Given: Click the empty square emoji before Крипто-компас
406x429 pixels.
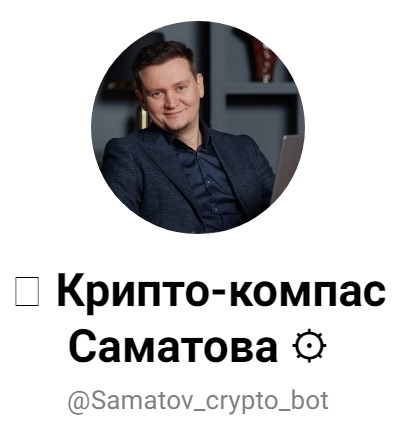Looking at the screenshot, I should click(27, 292).
